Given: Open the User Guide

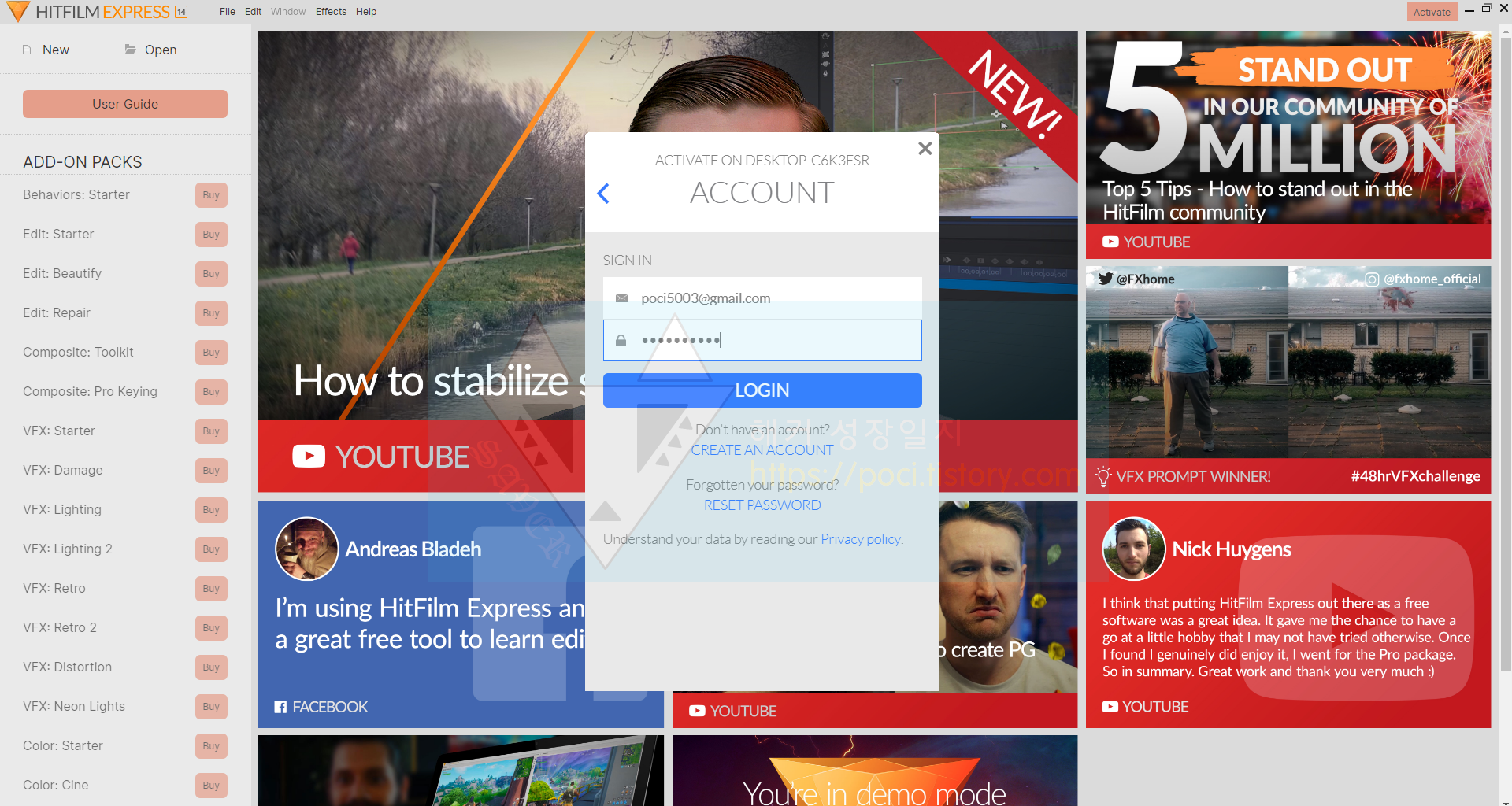Looking at the screenshot, I should [125, 104].
